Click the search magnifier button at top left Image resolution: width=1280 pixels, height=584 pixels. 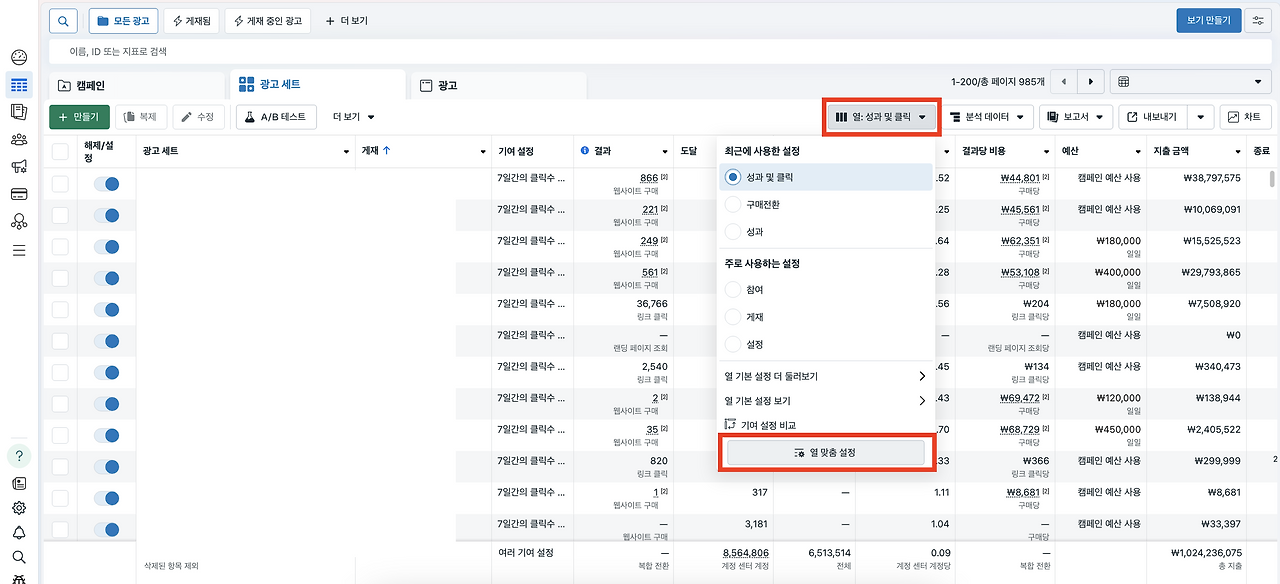pyautogui.click(x=63, y=20)
